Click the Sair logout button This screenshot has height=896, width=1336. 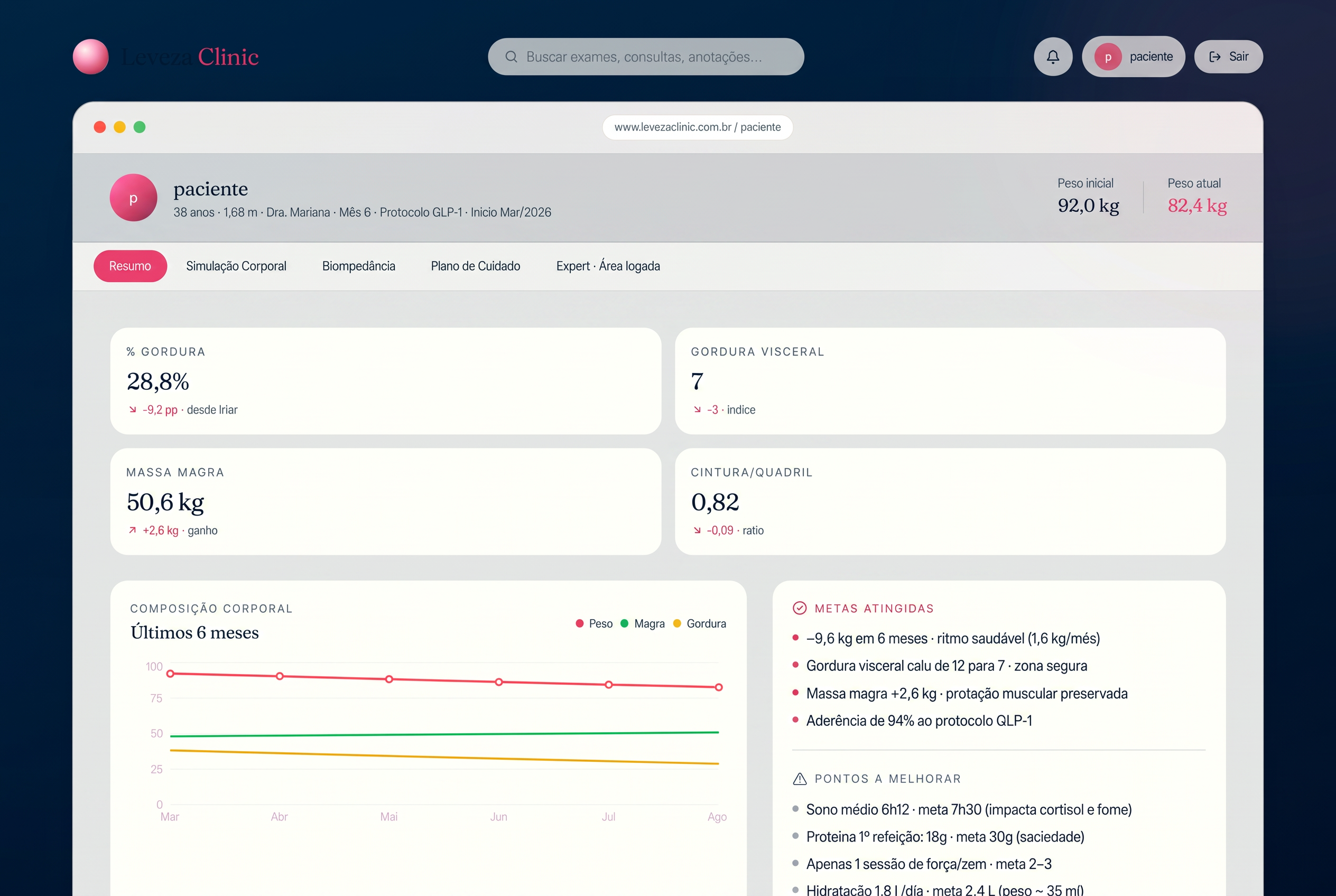point(1228,57)
